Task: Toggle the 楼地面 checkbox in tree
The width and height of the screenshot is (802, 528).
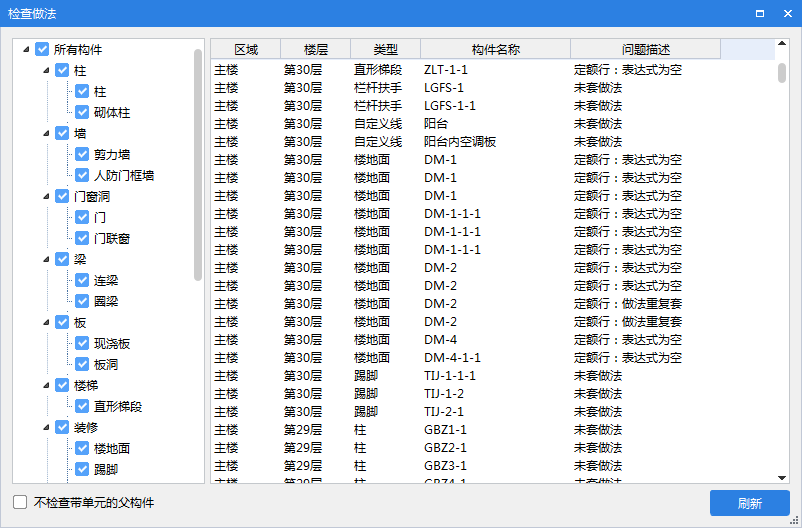Action: (x=82, y=448)
